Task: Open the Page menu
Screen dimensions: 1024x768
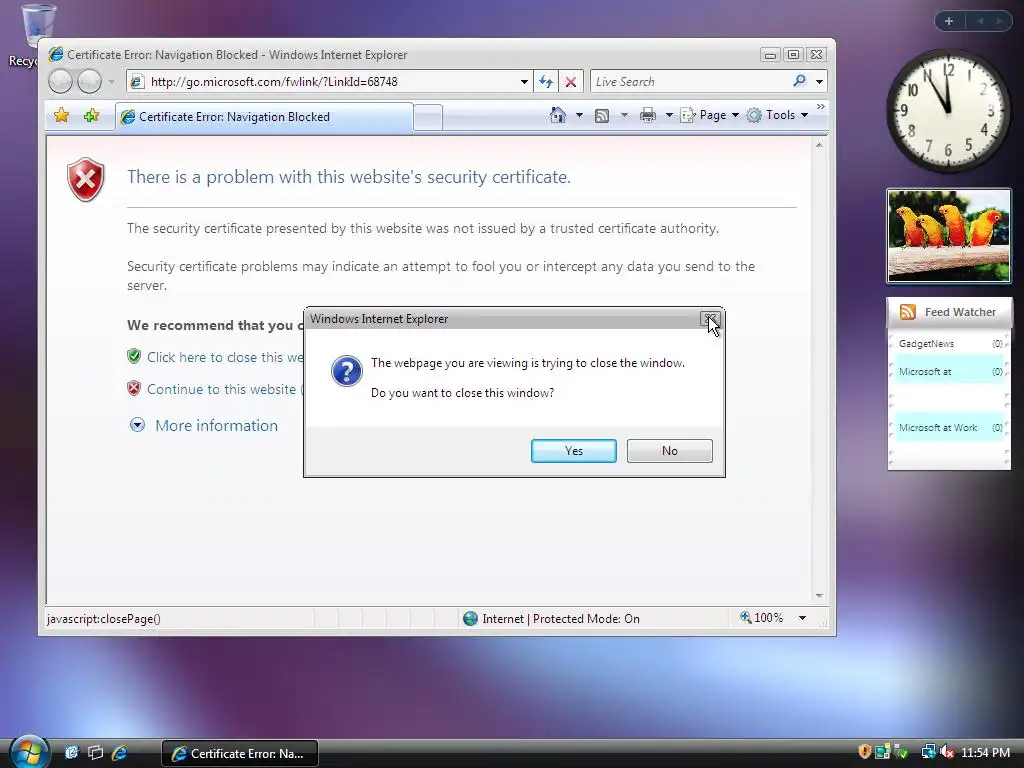Action: click(710, 115)
